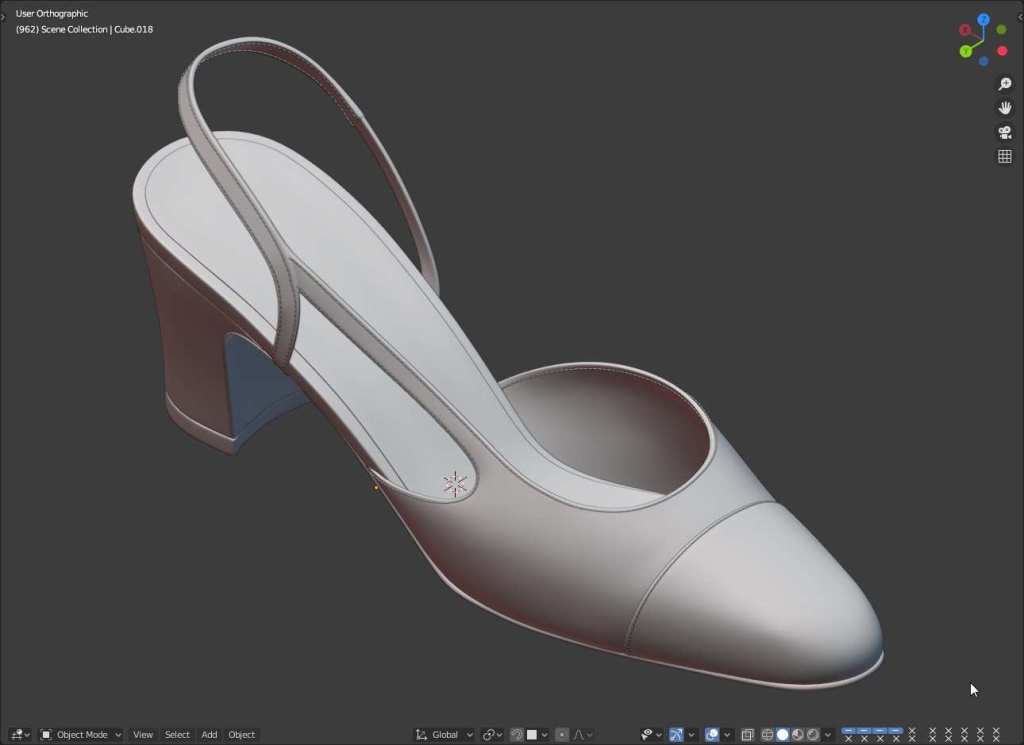Click the blue Z axis on gizmo
The height and width of the screenshot is (745, 1024).
(x=984, y=20)
